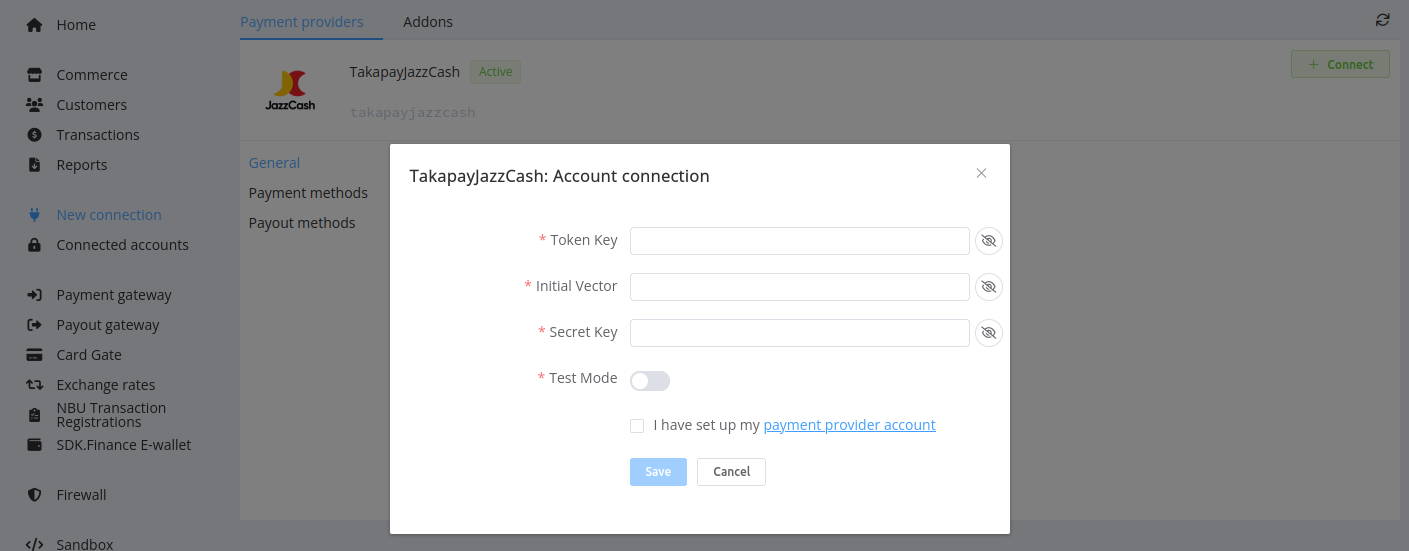
Task: Reveal the Secret Key field contents
Action: (x=989, y=333)
